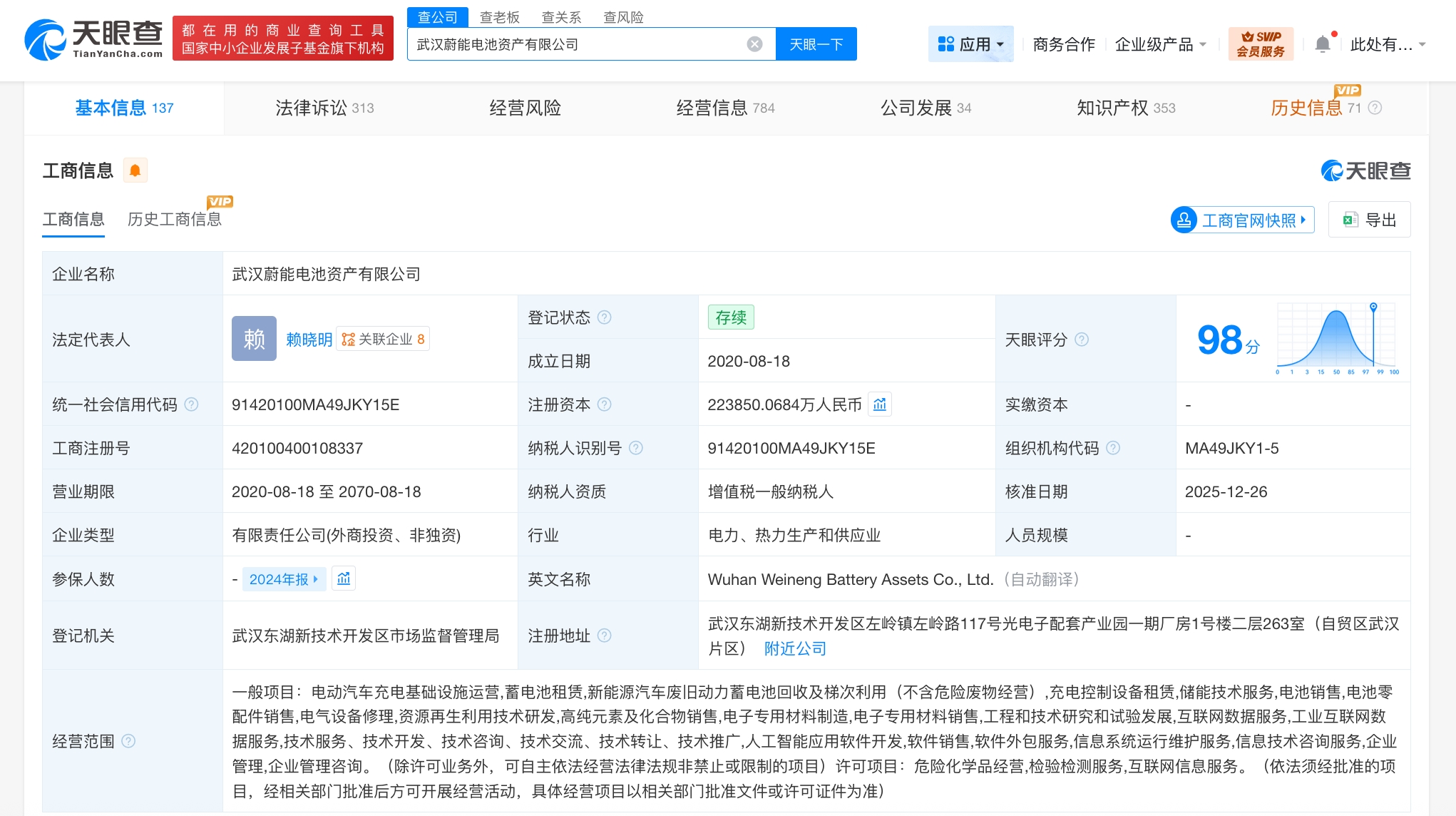Click the 天眼一下 search button
Screen dimensions: 1456x816
(816, 44)
